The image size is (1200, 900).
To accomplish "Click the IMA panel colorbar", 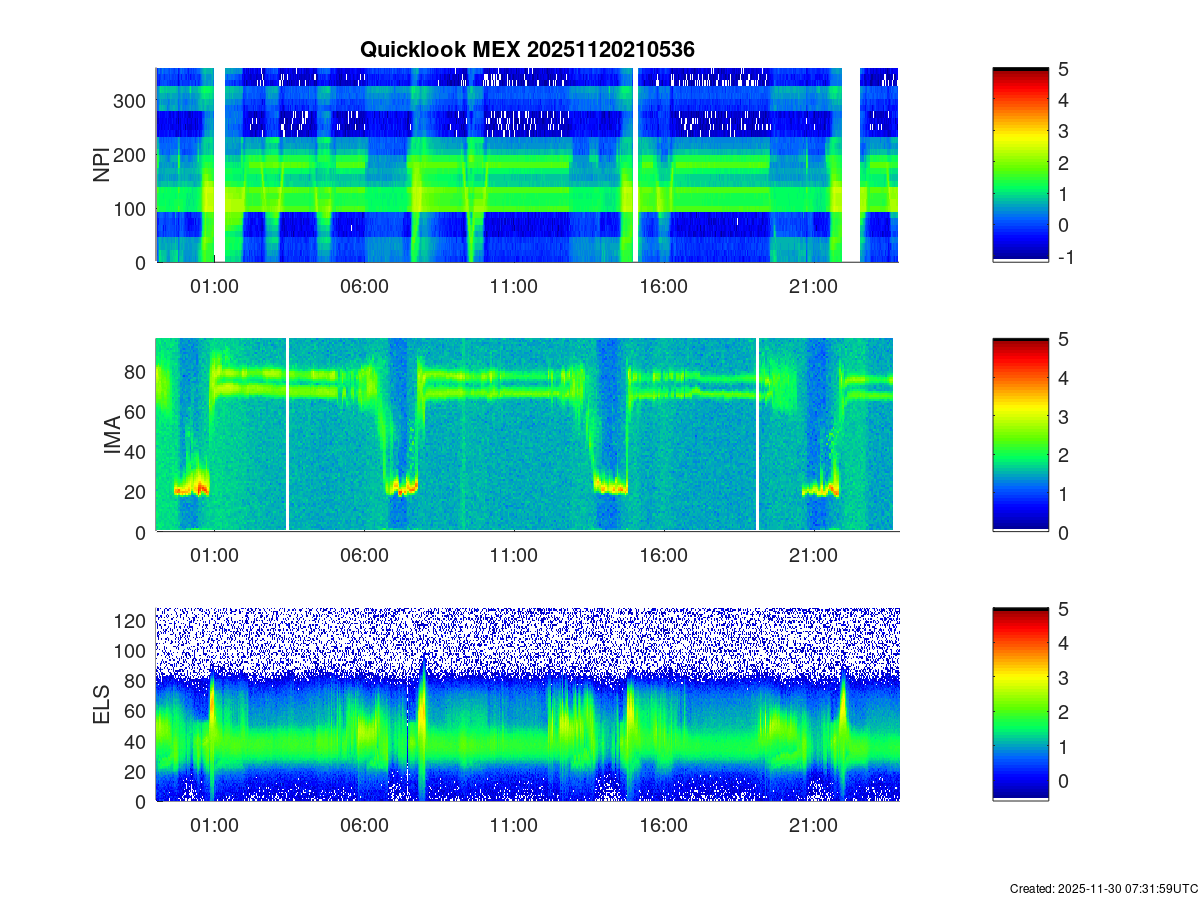I will click(1020, 435).
